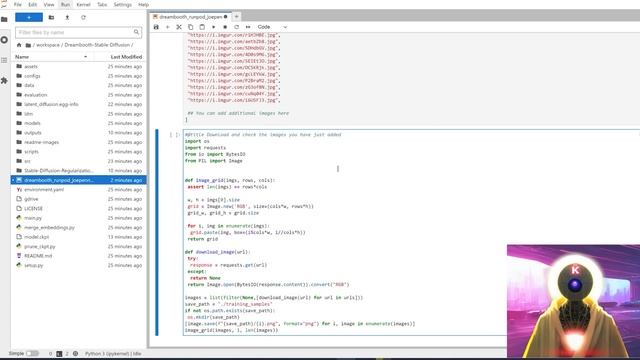Cut the selected cell with scissors icon
Screen dimensions: 640x360
click(x=179, y=27)
